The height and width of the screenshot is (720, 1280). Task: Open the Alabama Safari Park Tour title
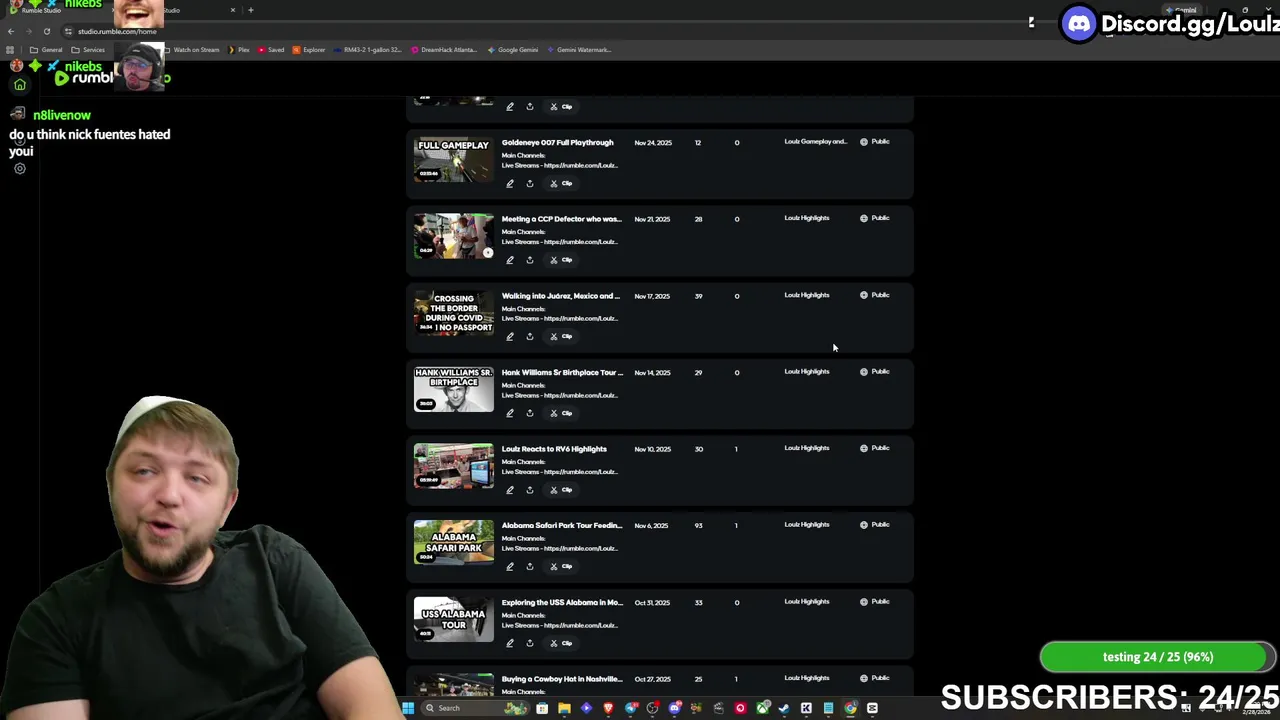(x=562, y=525)
